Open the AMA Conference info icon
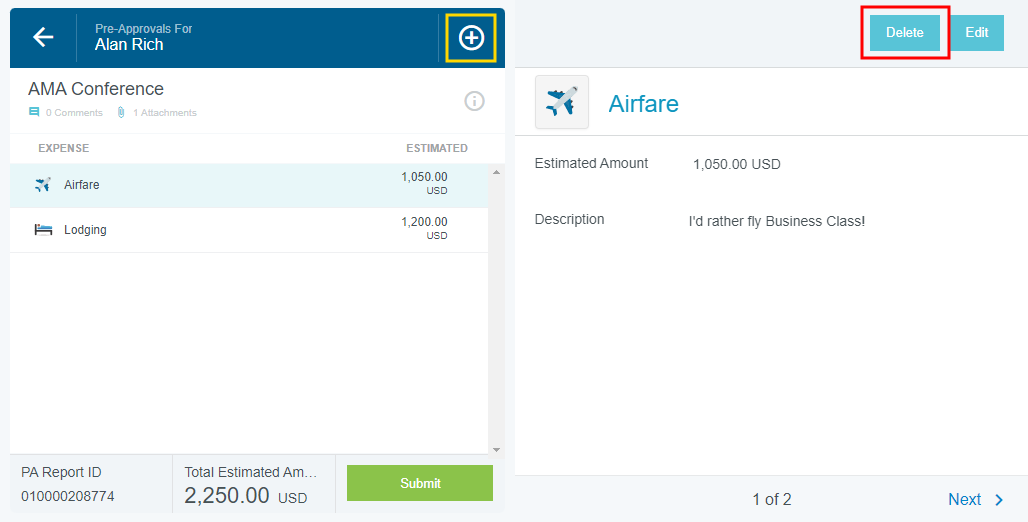 (474, 101)
